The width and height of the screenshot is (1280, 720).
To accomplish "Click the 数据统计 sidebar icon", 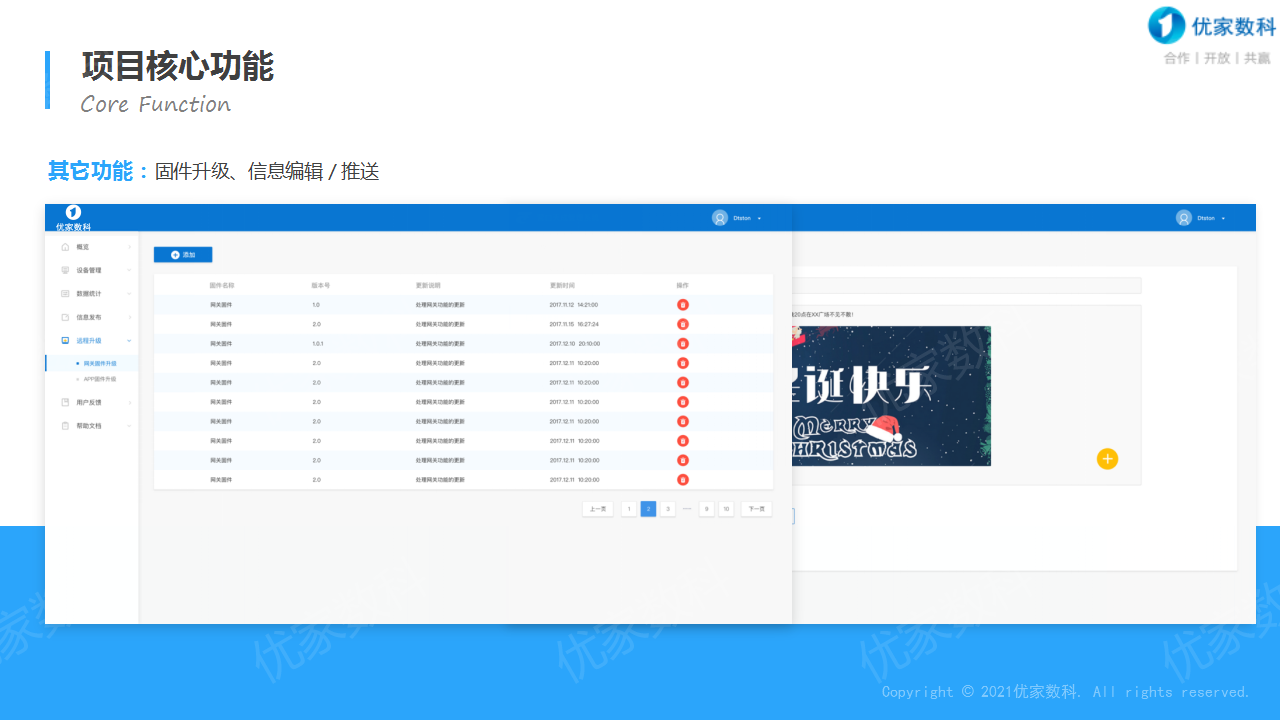I will [65, 294].
